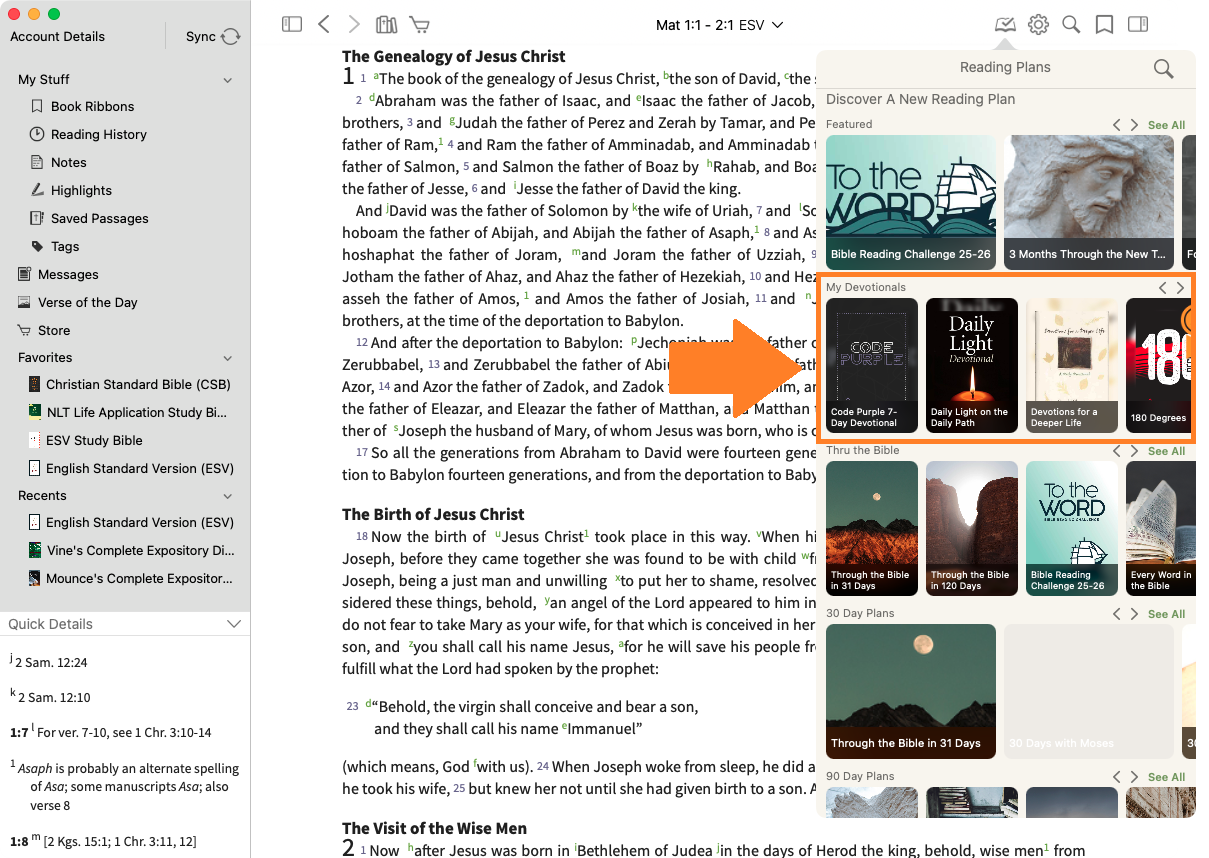Show next 90 Day Plans arrow
The image size is (1209, 858).
coord(1134,777)
